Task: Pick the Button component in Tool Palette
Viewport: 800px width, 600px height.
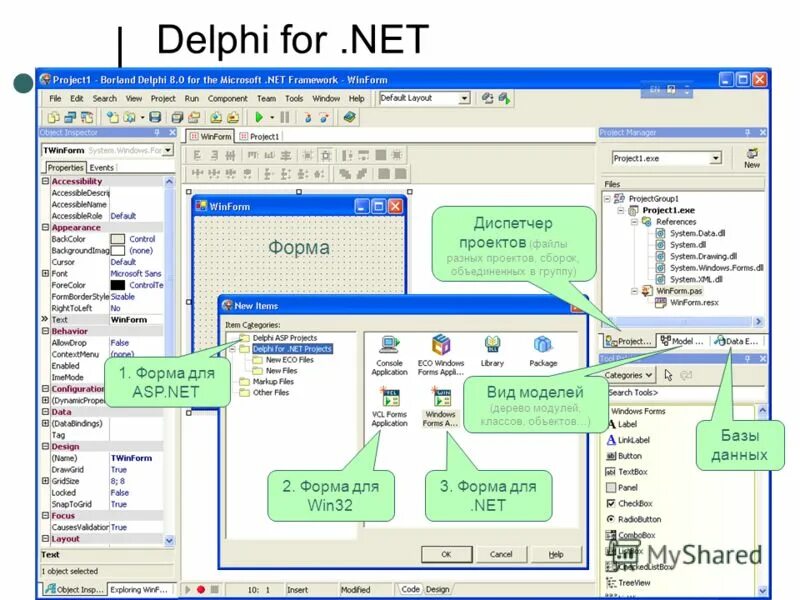Action: (623, 456)
